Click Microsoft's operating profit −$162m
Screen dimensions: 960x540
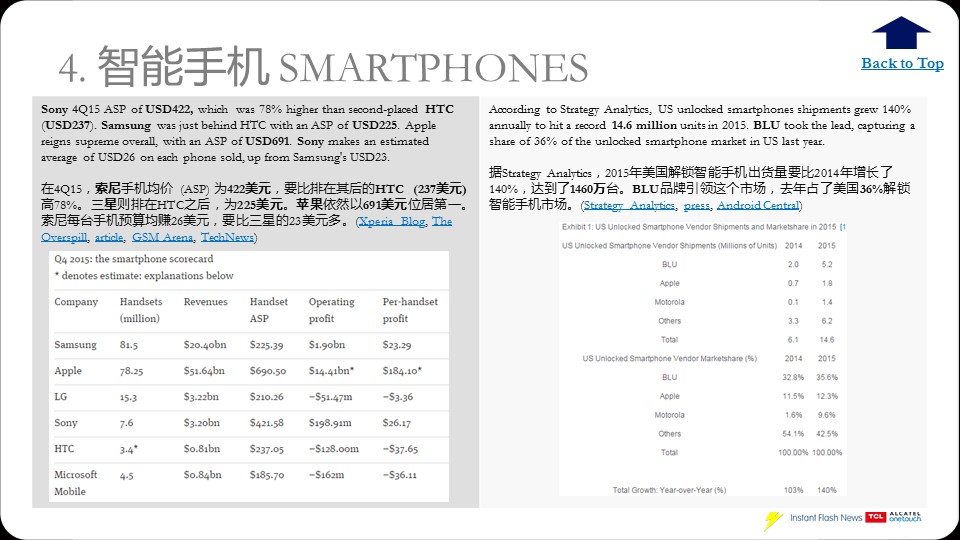click(326, 475)
